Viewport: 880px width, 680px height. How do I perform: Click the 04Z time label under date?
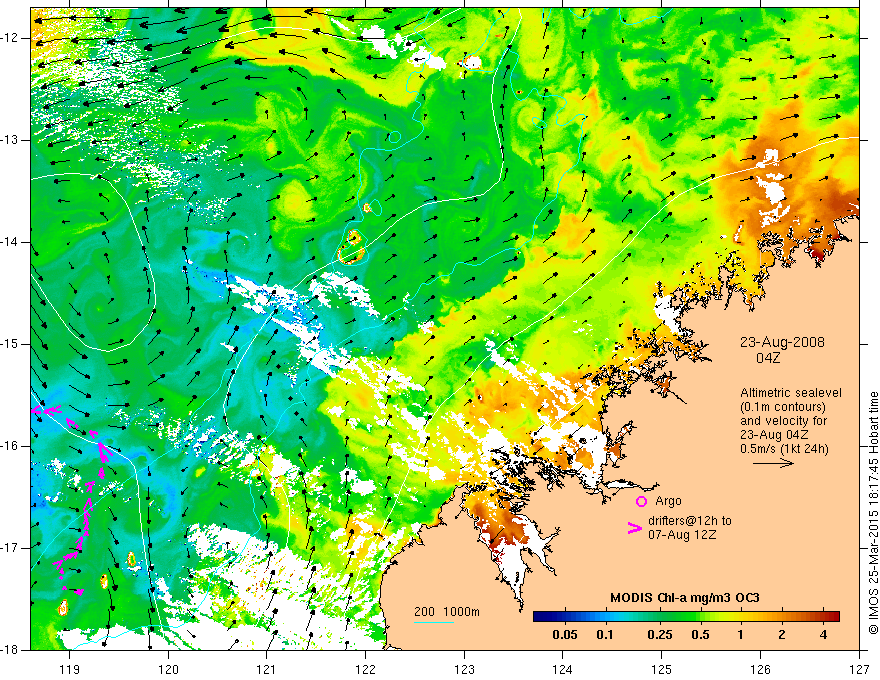click(x=768, y=358)
